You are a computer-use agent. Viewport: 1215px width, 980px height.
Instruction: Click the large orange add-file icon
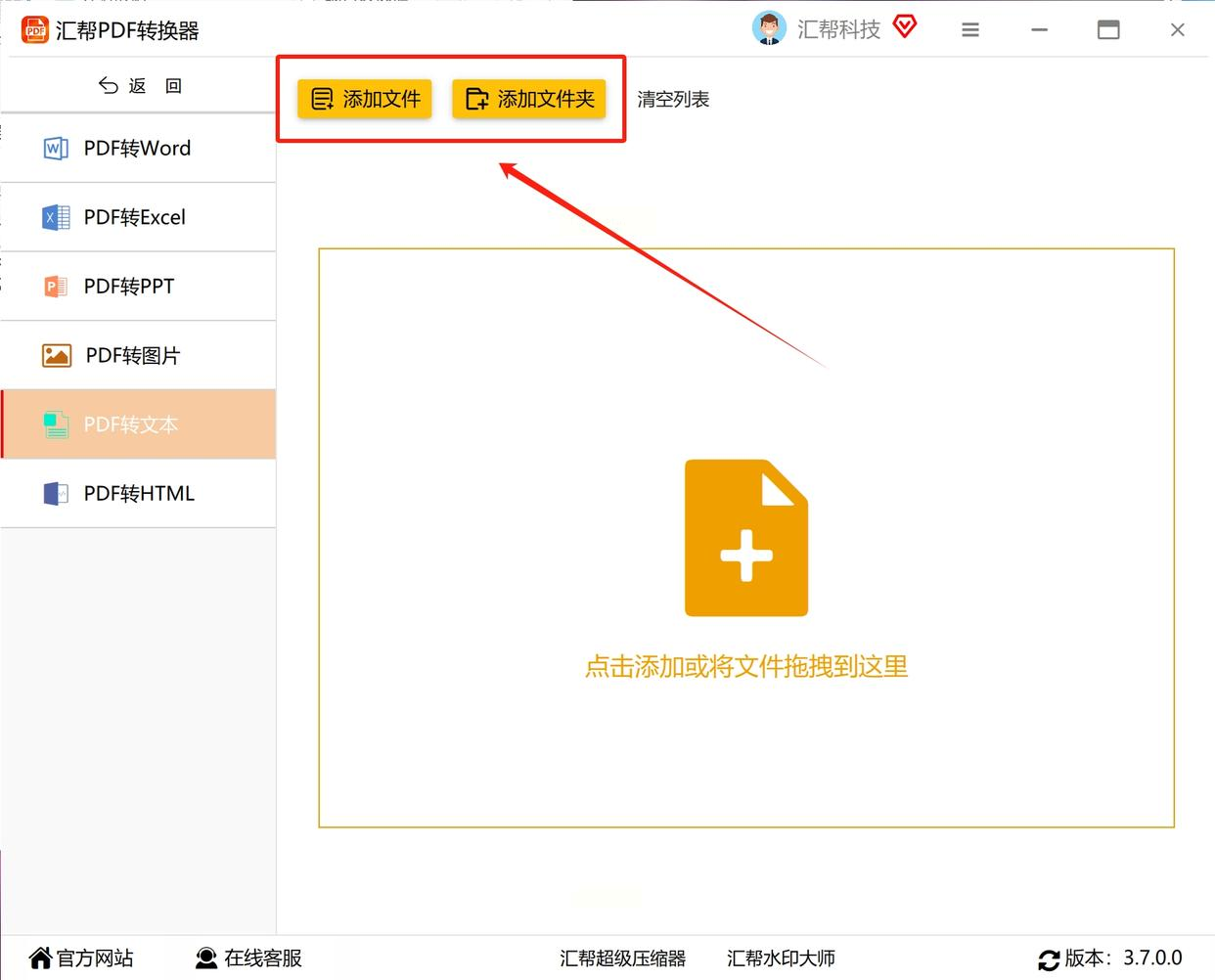[x=746, y=538]
